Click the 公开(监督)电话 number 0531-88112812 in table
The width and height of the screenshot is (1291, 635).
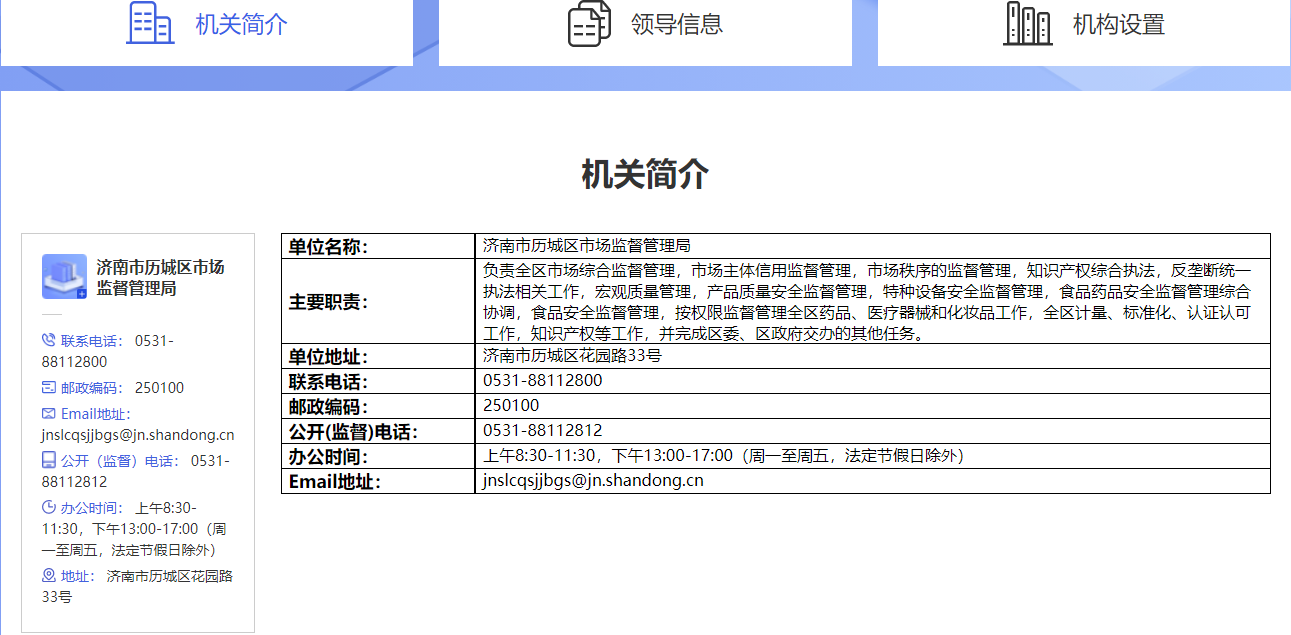tap(543, 431)
